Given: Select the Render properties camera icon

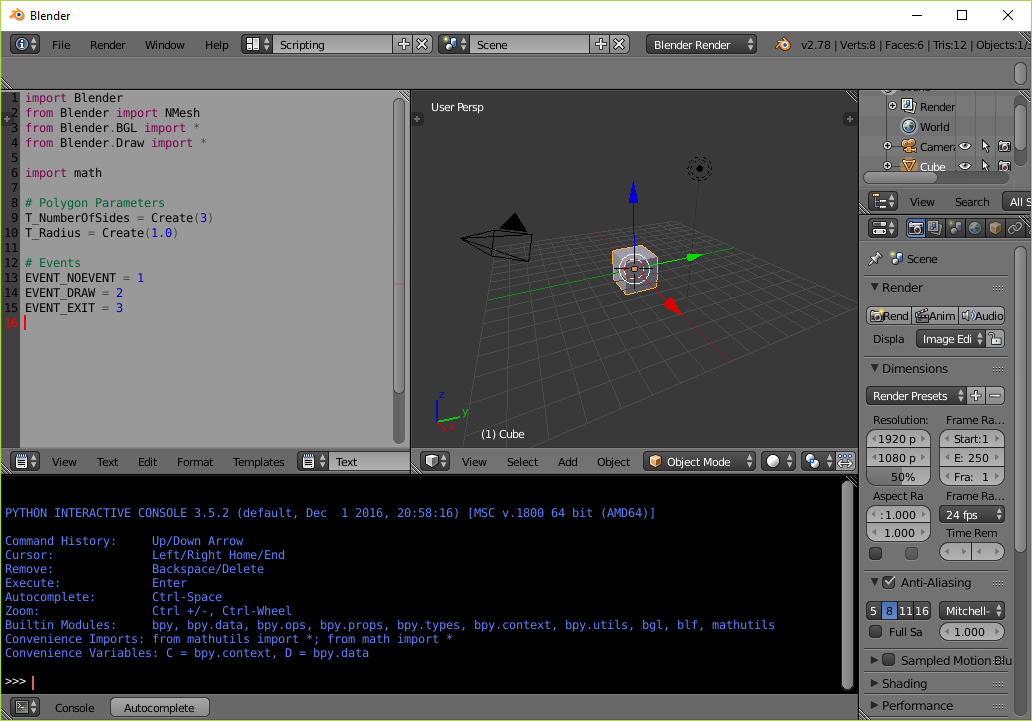Looking at the screenshot, I should click(915, 228).
